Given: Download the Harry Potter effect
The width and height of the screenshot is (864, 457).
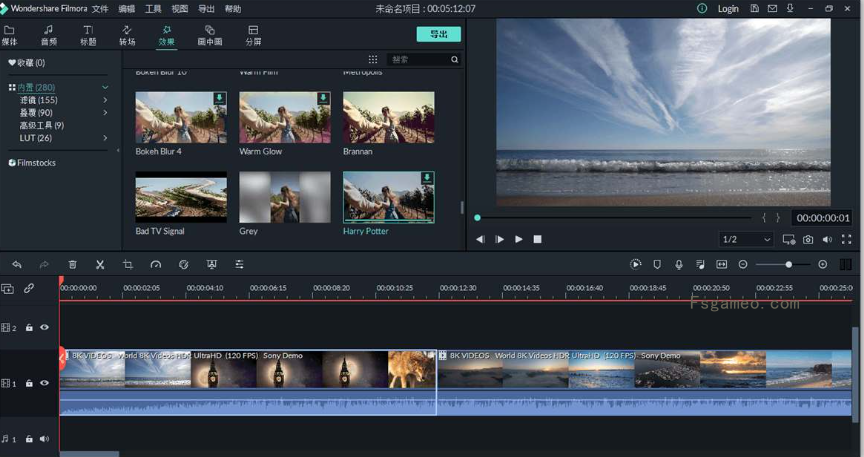Looking at the screenshot, I should tap(427, 178).
